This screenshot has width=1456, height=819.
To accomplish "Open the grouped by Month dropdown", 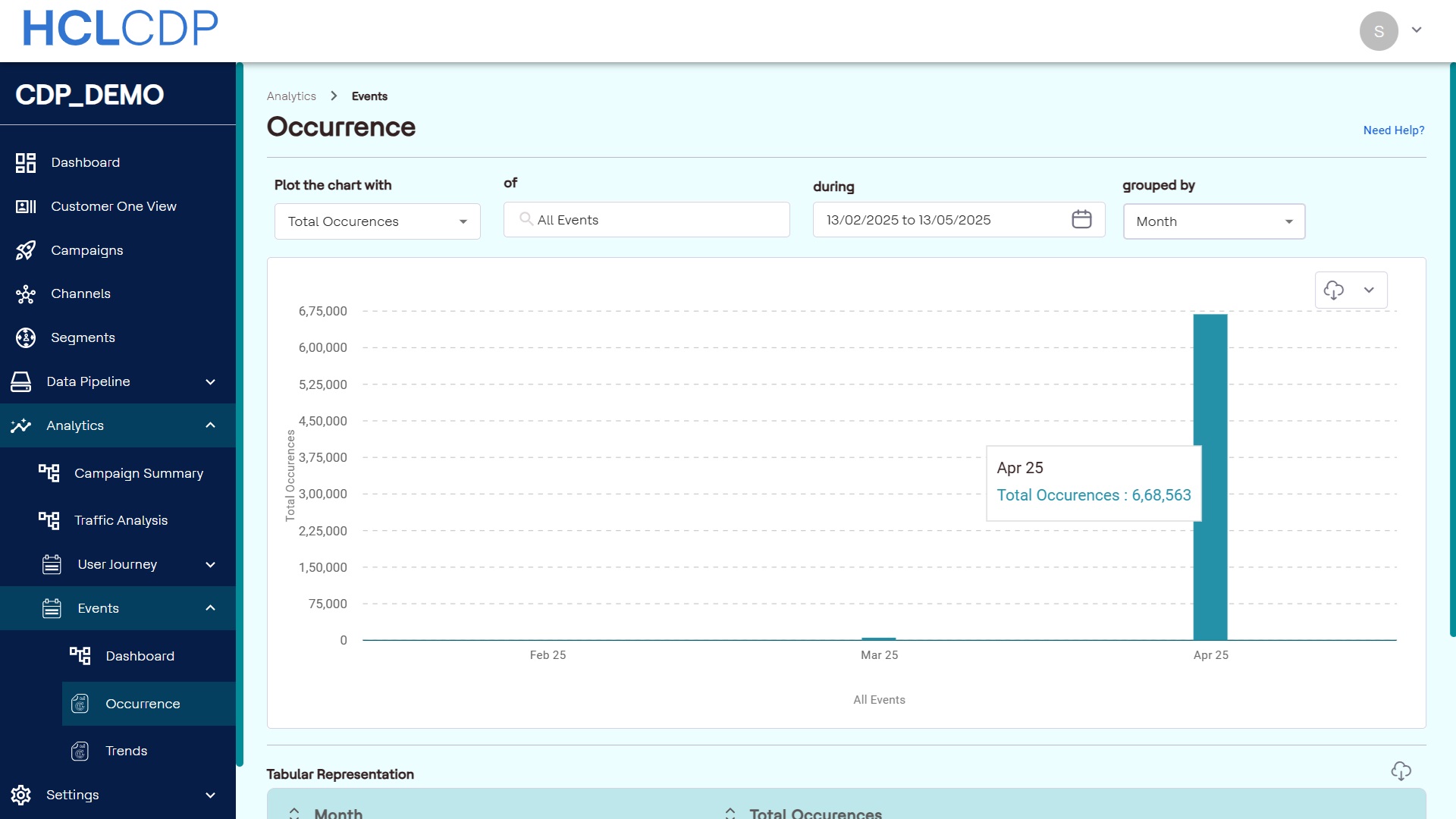I will 1213,221.
